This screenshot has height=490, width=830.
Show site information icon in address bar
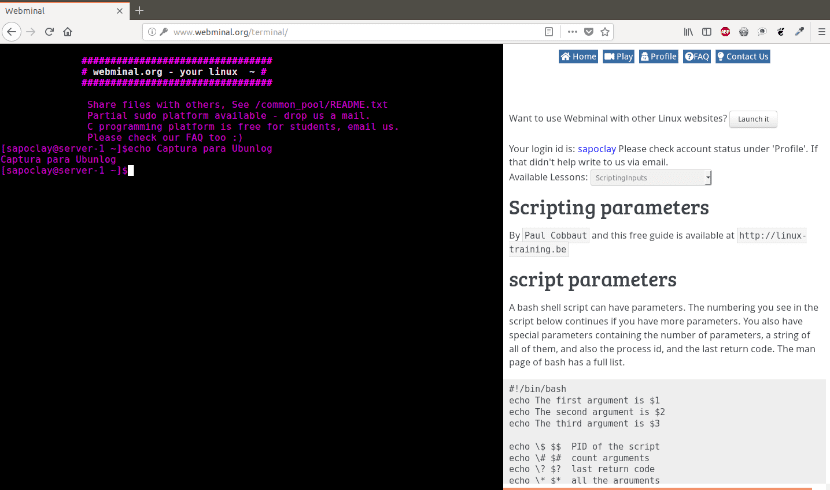tap(152, 32)
